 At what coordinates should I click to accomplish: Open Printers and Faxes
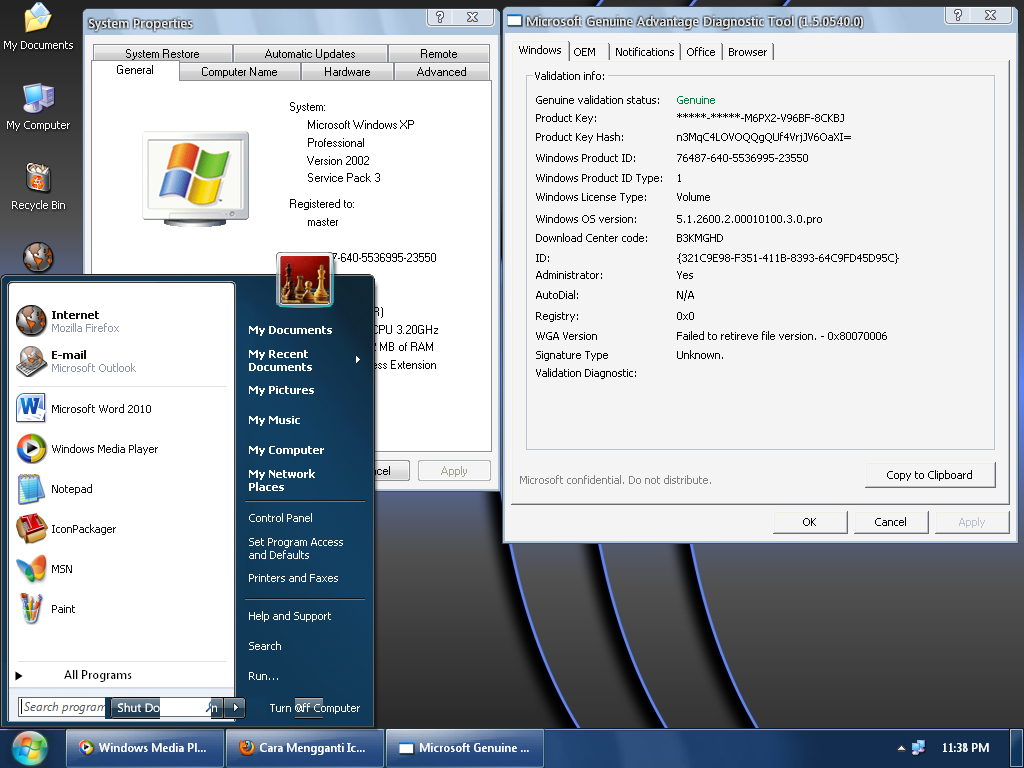293,578
